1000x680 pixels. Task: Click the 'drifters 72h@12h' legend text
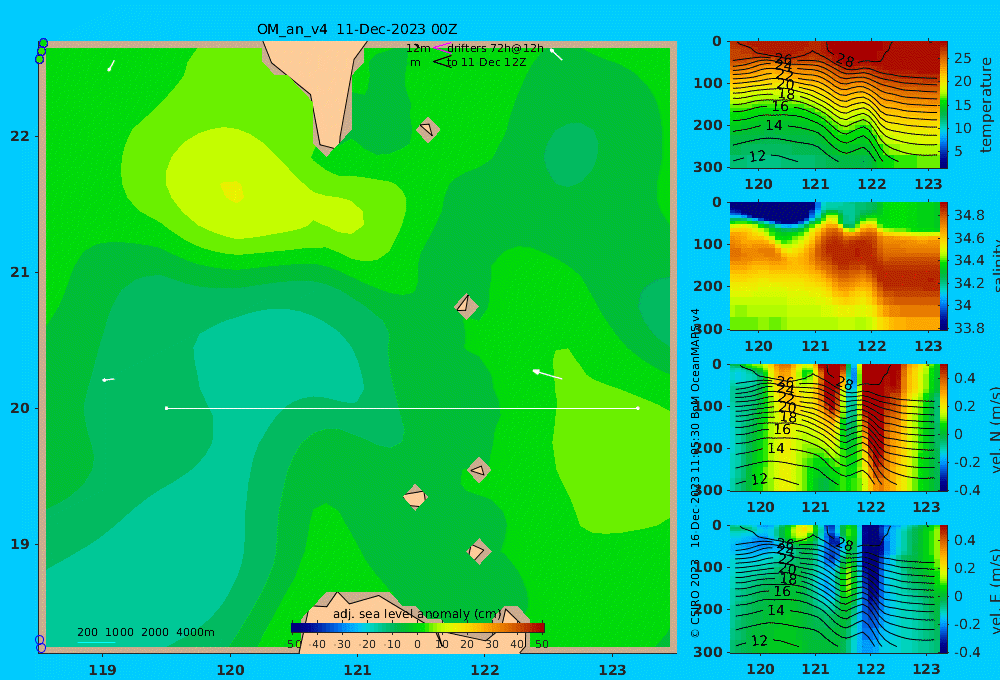point(495,48)
